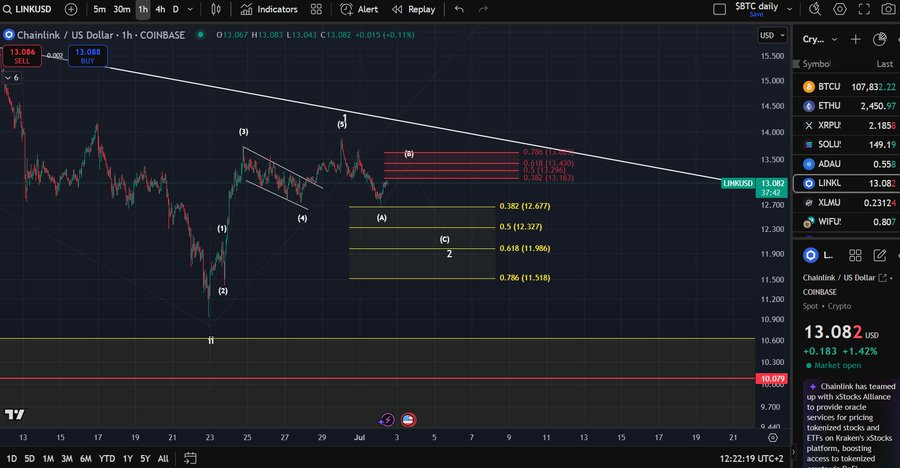Set date range to 3M

pos(67,458)
